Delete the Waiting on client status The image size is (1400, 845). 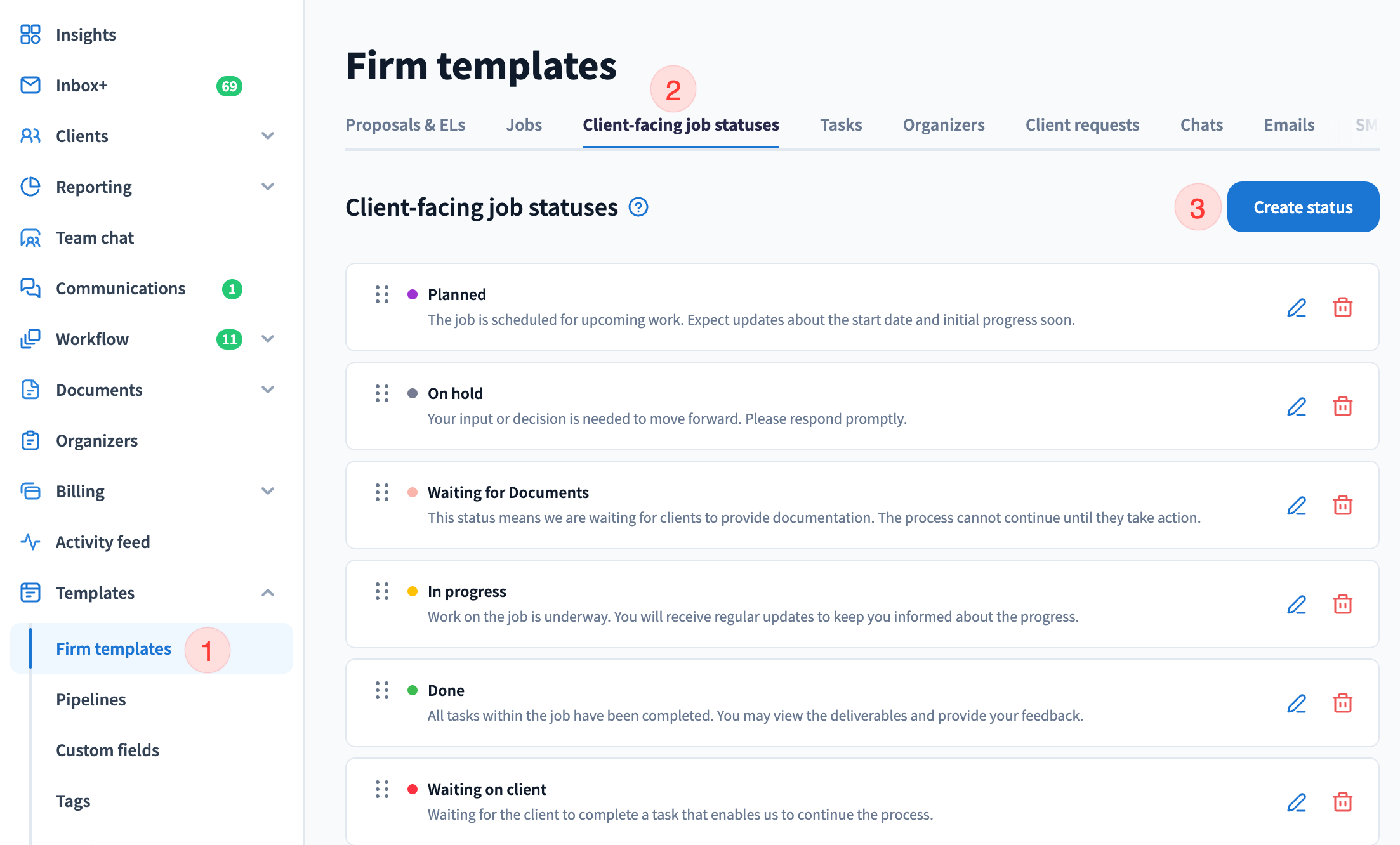pyautogui.click(x=1342, y=802)
